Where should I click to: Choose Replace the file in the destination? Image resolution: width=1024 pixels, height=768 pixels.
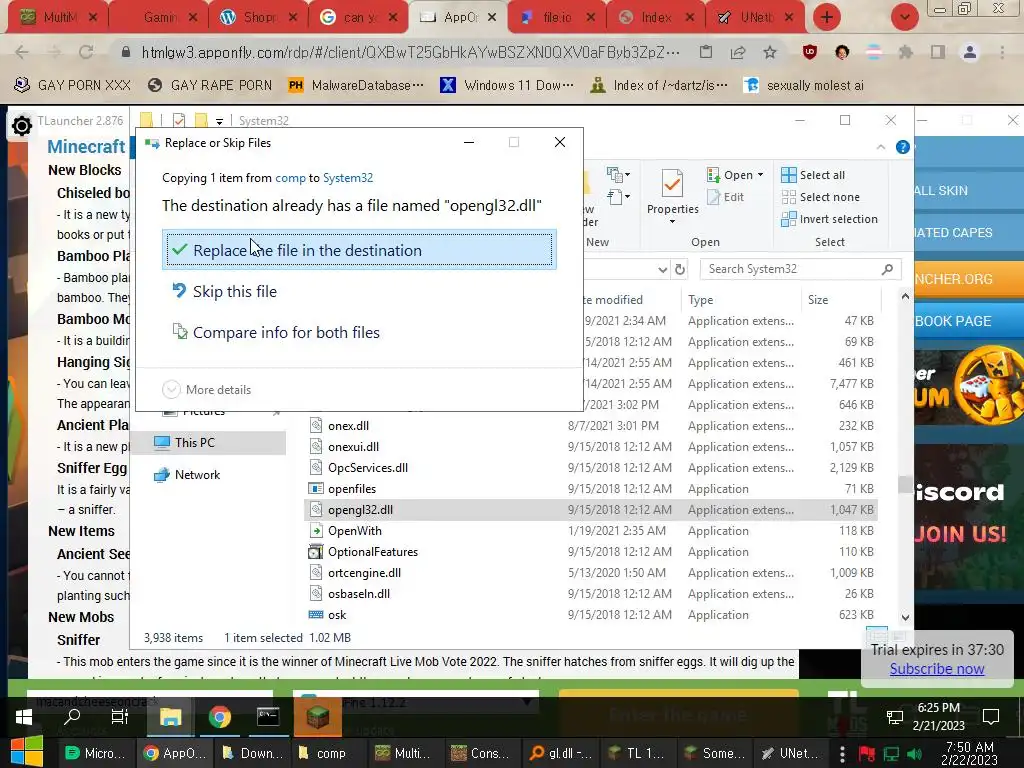pos(359,249)
